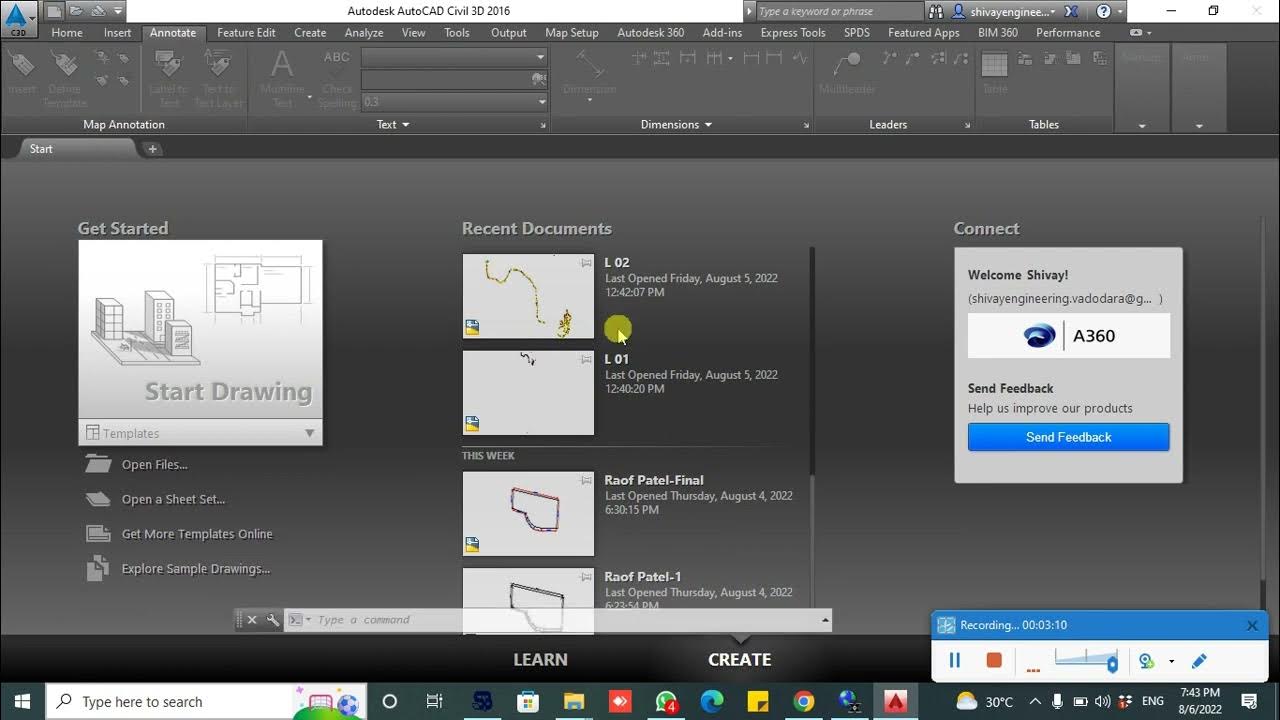Switch to the Insert ribbon tab
The width and height of the screenshot is (1280, 720).
118,32
